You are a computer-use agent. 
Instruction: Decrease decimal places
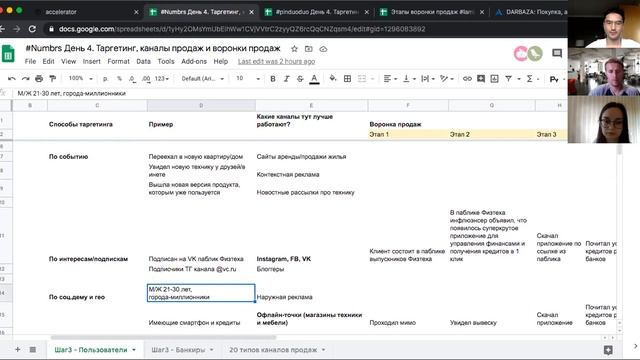pyautogui.click(x=132, y=78)
